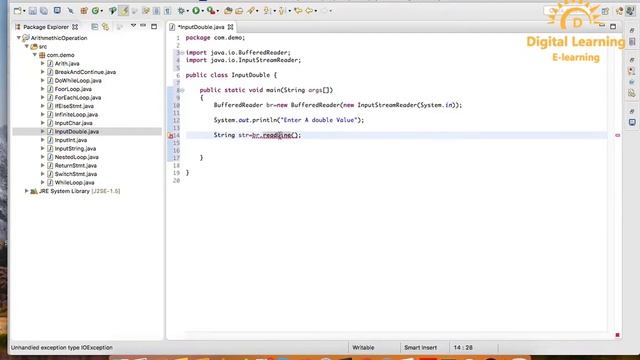Screen dimensions: 640x360
Task: Click the Writable status bar entry
Action: click(x=363, y=348)
